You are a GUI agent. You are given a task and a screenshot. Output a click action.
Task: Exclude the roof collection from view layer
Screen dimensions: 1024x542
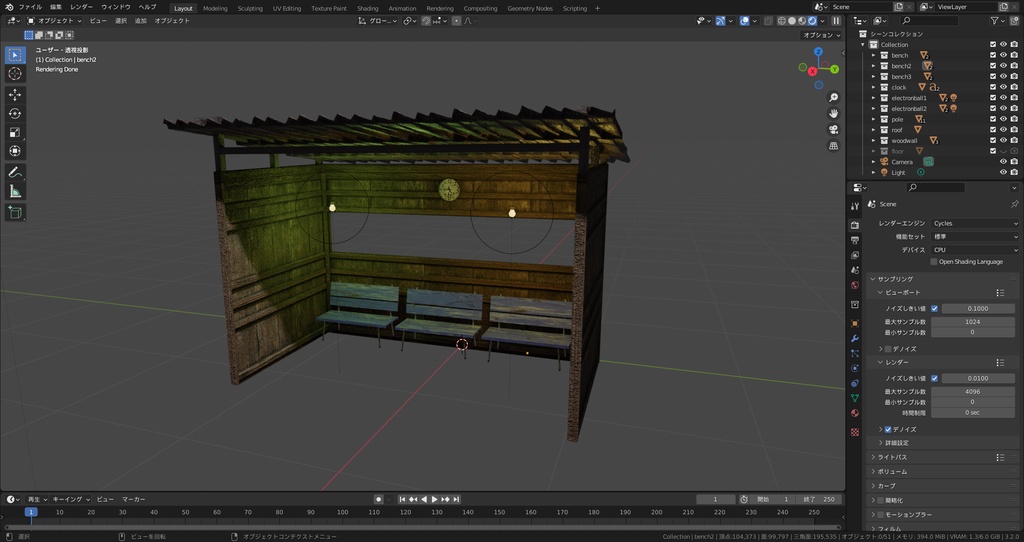(x=993, y=130)
